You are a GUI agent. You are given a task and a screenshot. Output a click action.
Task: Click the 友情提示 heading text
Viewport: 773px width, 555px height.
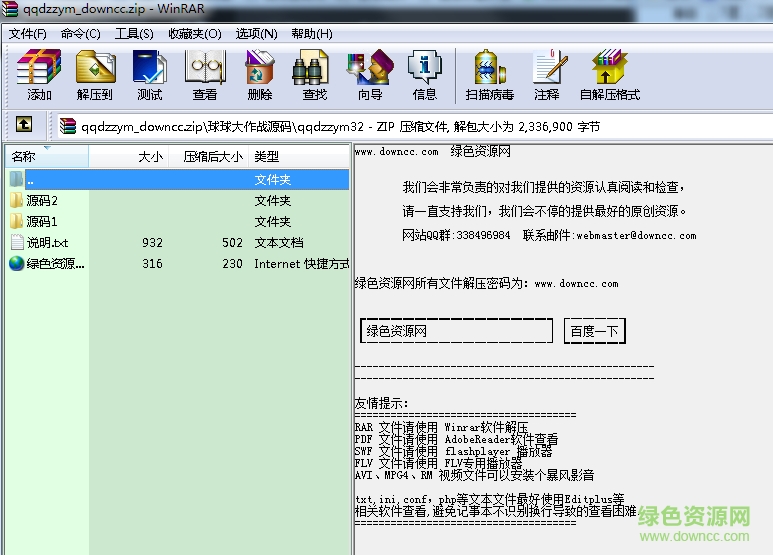coord(381,403)
